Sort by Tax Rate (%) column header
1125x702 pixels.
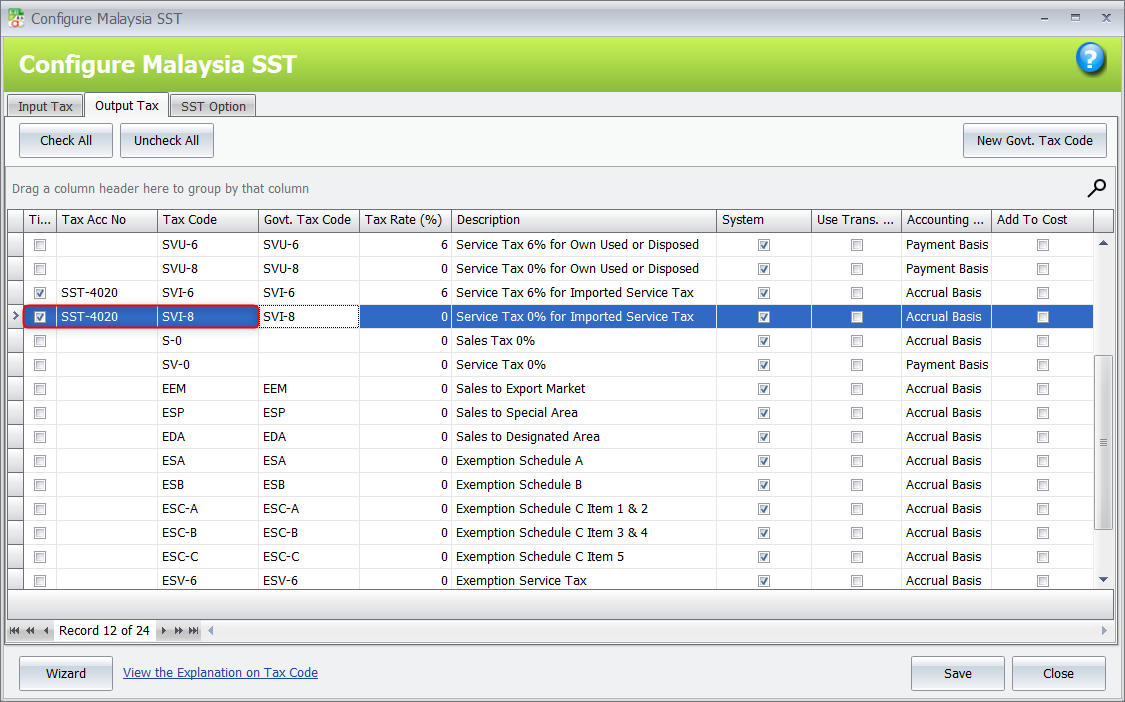click(x=404, y=220)
